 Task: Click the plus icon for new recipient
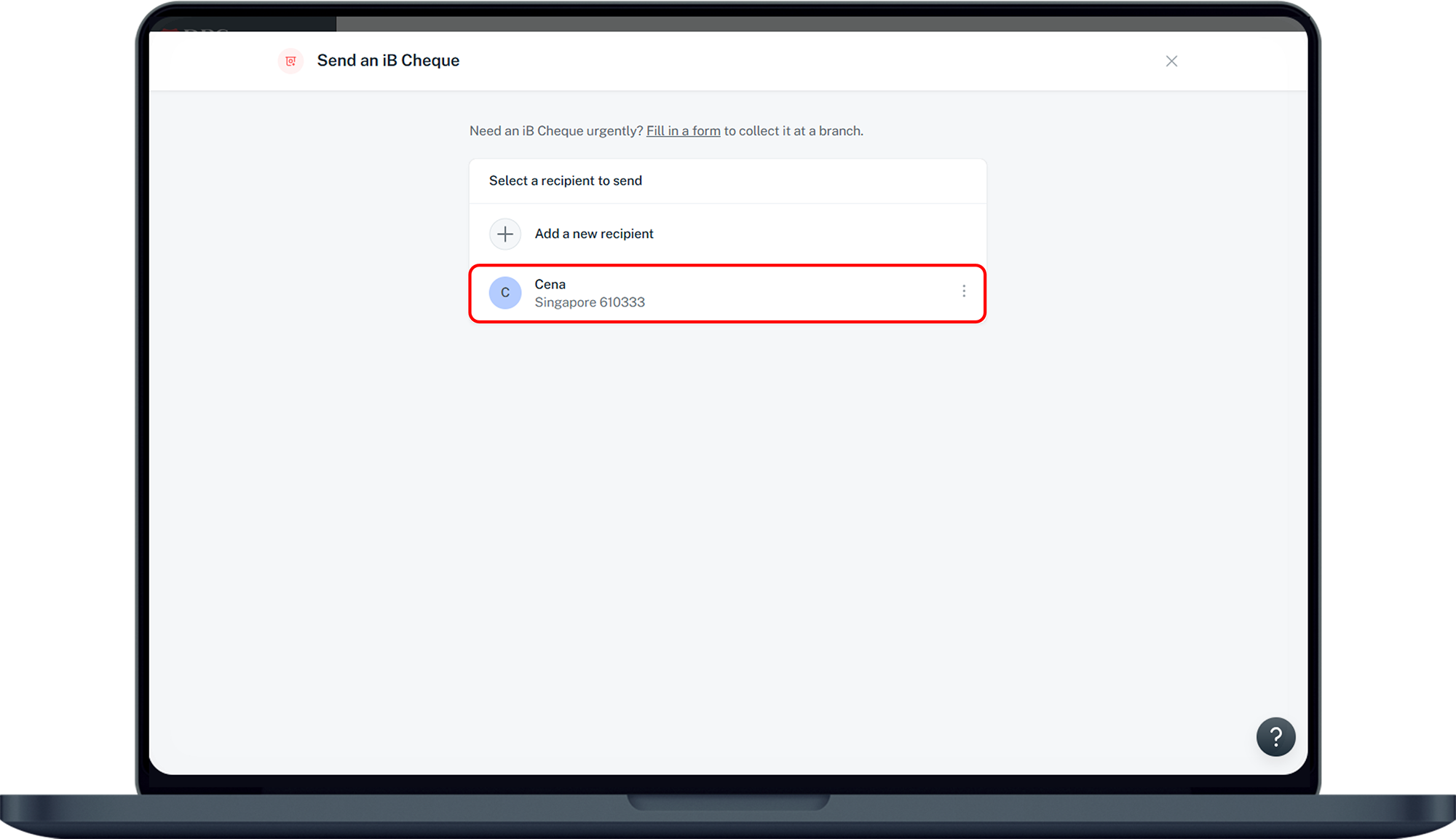505,234
